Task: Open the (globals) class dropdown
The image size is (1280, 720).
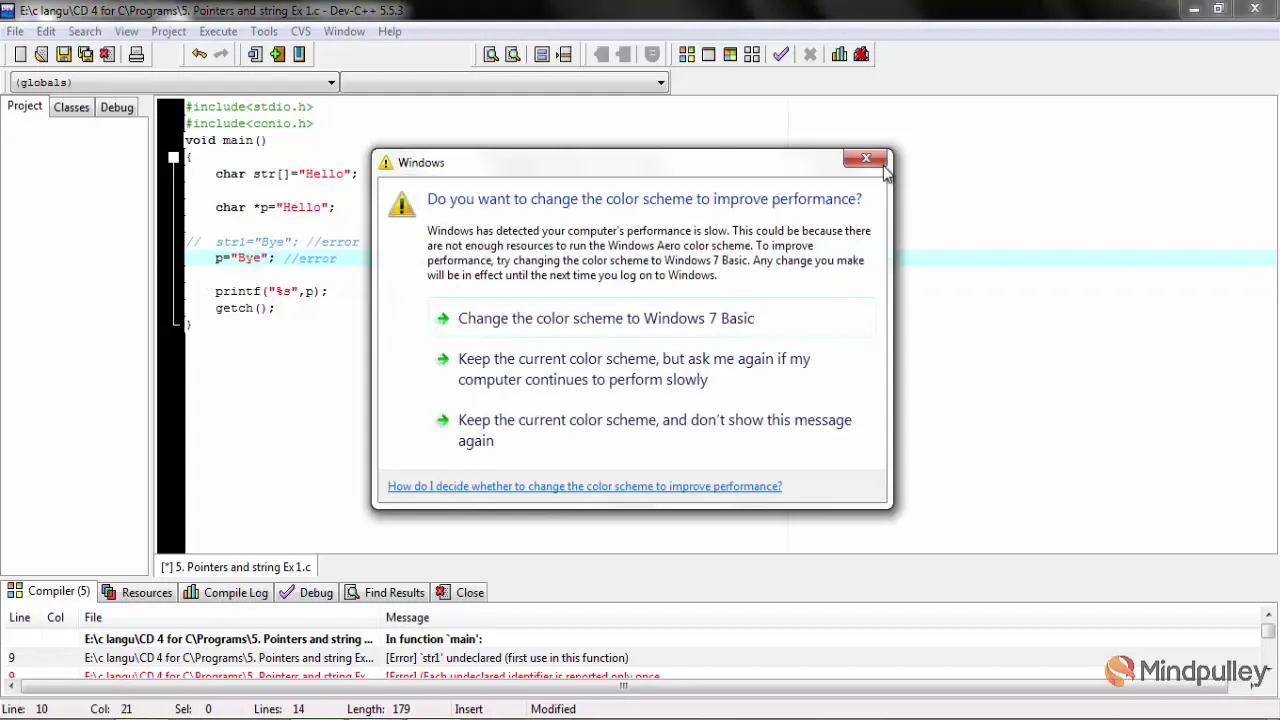Action: (x=174, y=82)
